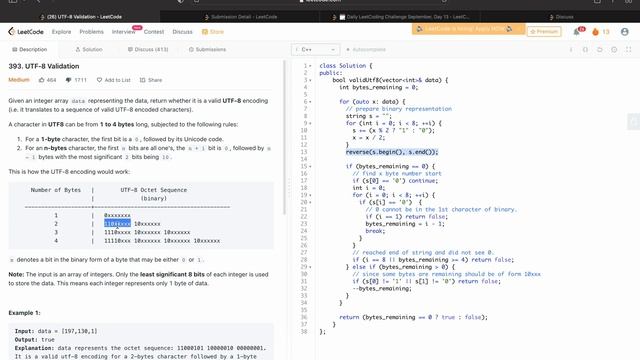This screenshot has height=360, width=640.
Task: Collapse code fold arrow at line 29
Action: point(310,267)
